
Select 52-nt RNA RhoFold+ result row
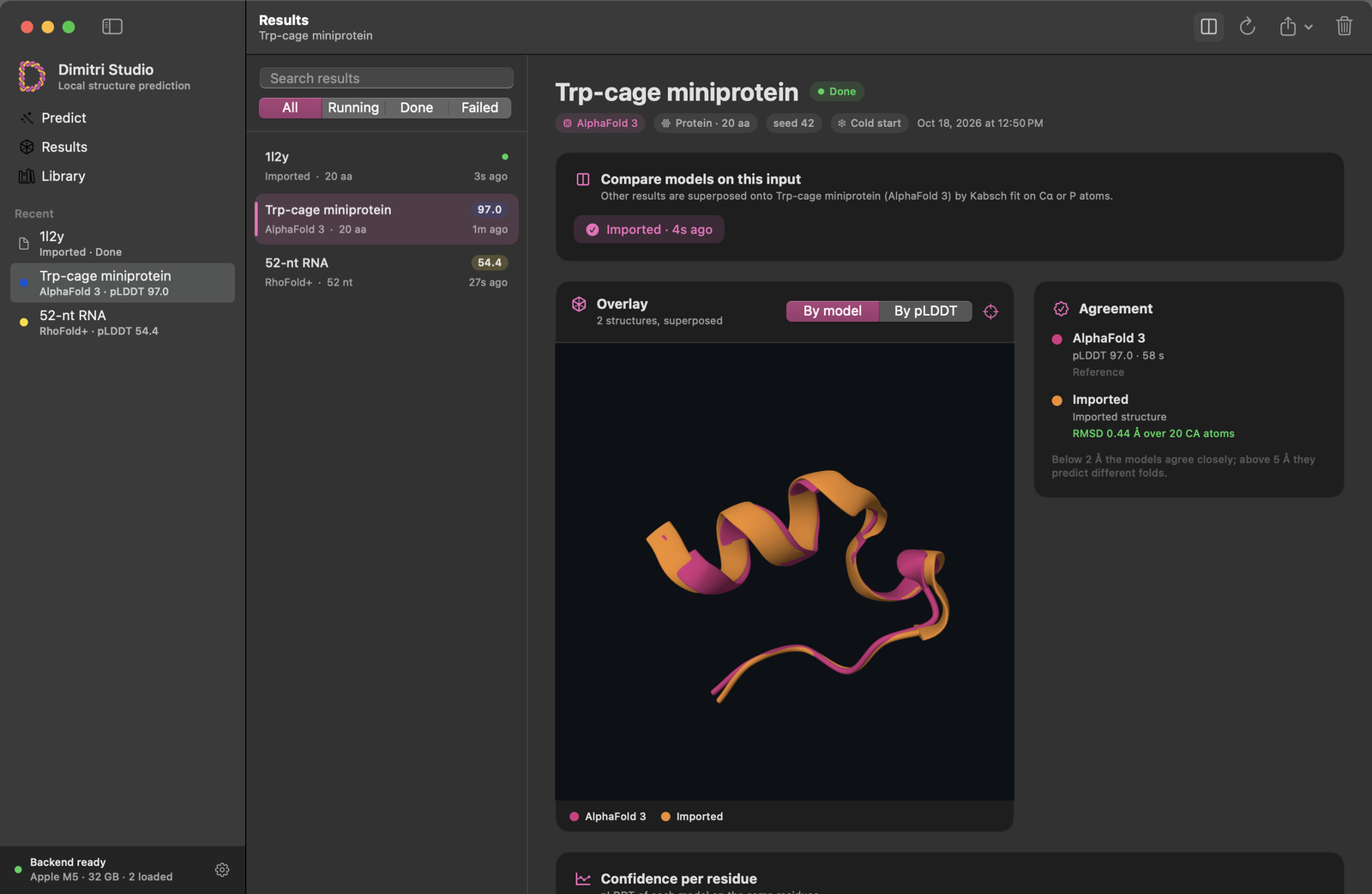click(x=387, y=272)
